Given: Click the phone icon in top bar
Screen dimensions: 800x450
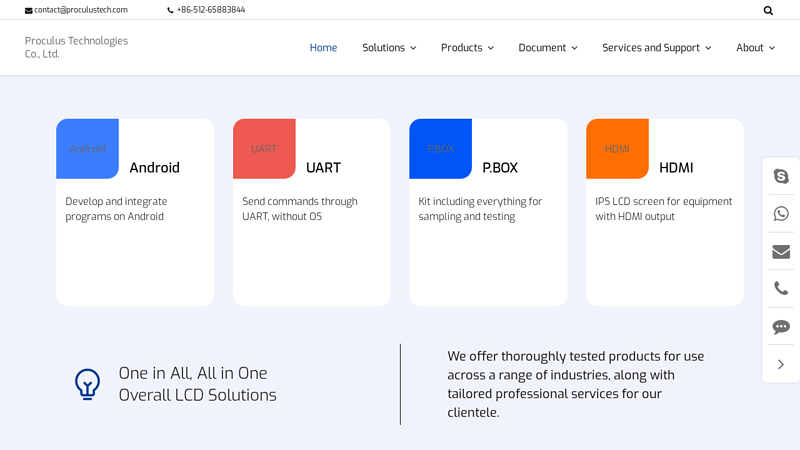Looking at the screenshot, I should [170, 10].
